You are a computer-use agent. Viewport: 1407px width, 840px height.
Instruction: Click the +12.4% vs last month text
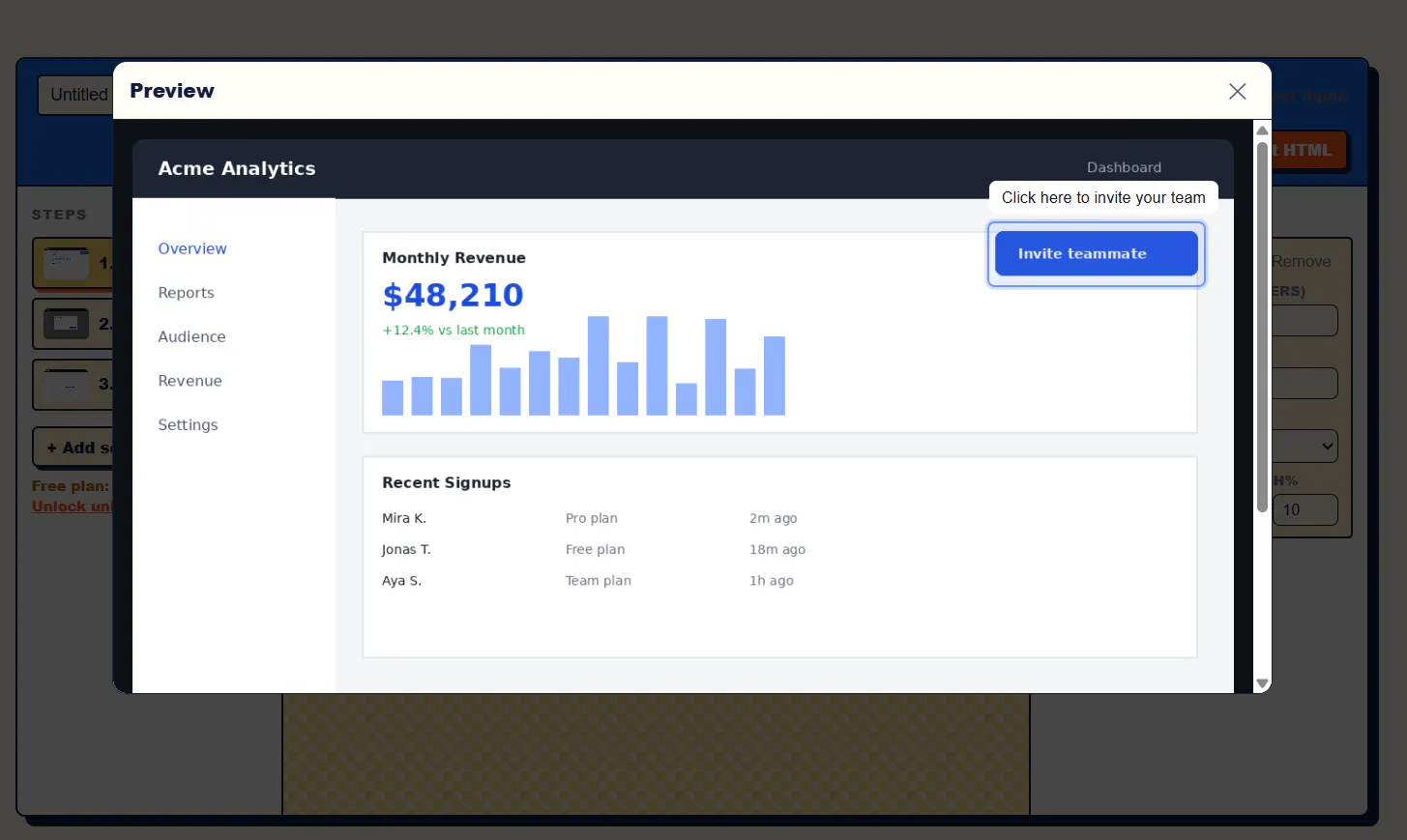click(454, 330)
